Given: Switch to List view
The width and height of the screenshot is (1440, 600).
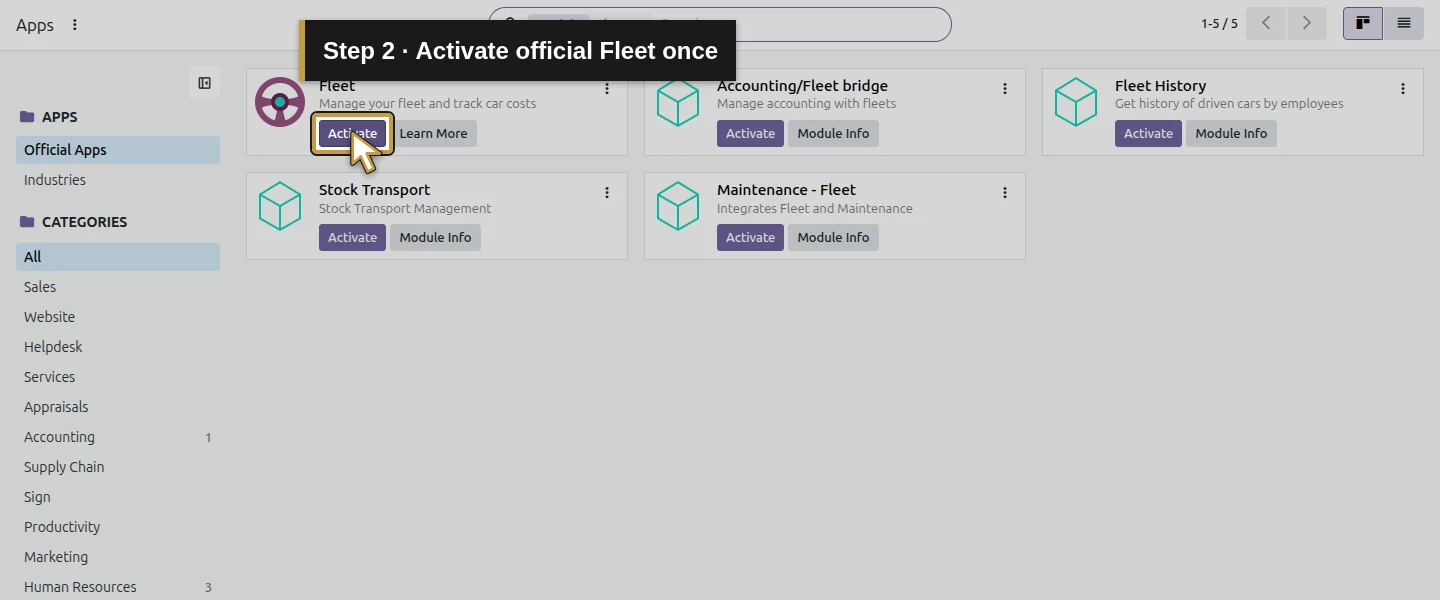Looking at the screenshot, I should (1404, 23).
